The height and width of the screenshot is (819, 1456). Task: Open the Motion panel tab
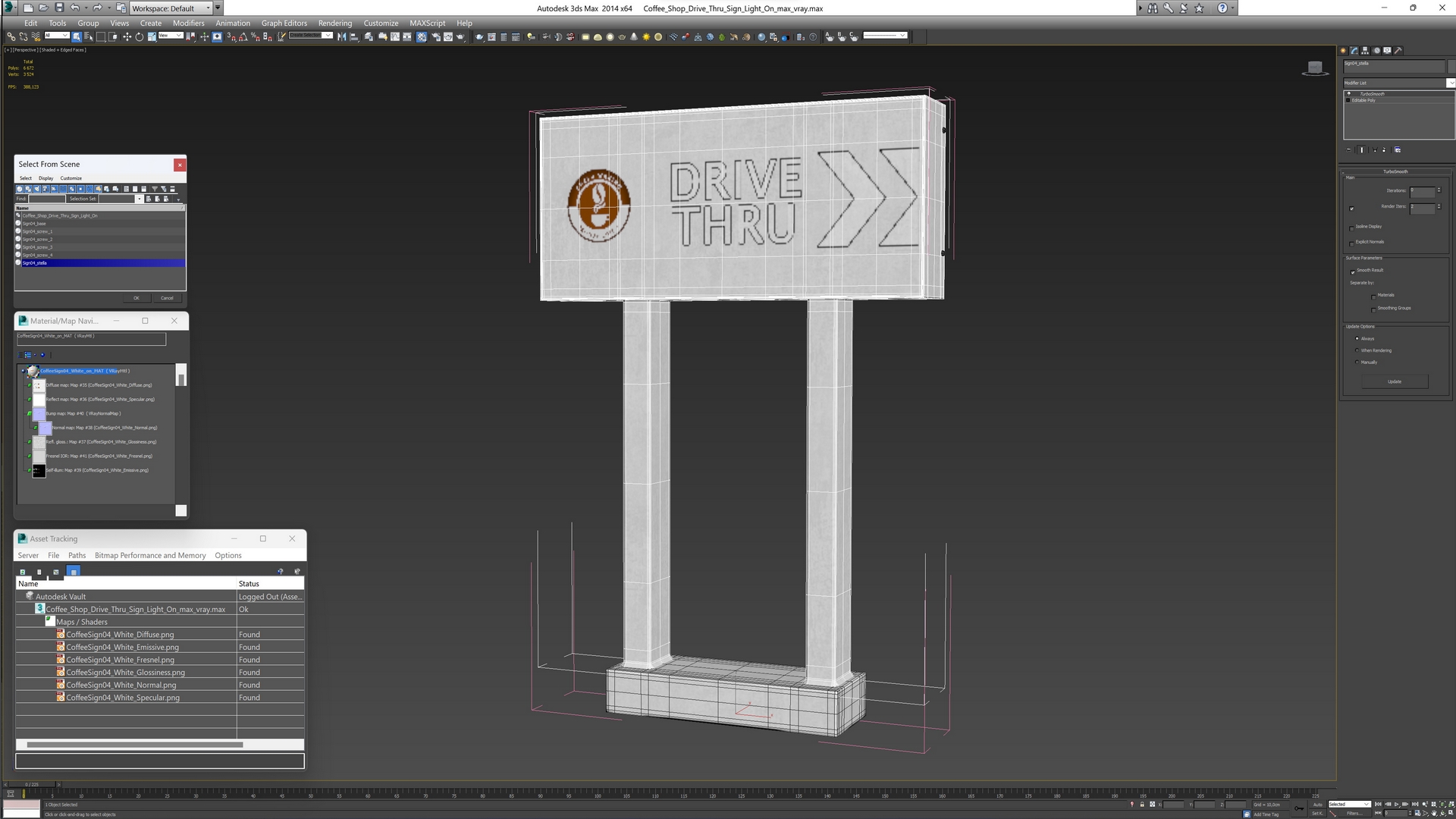[x=1376, y=51]
